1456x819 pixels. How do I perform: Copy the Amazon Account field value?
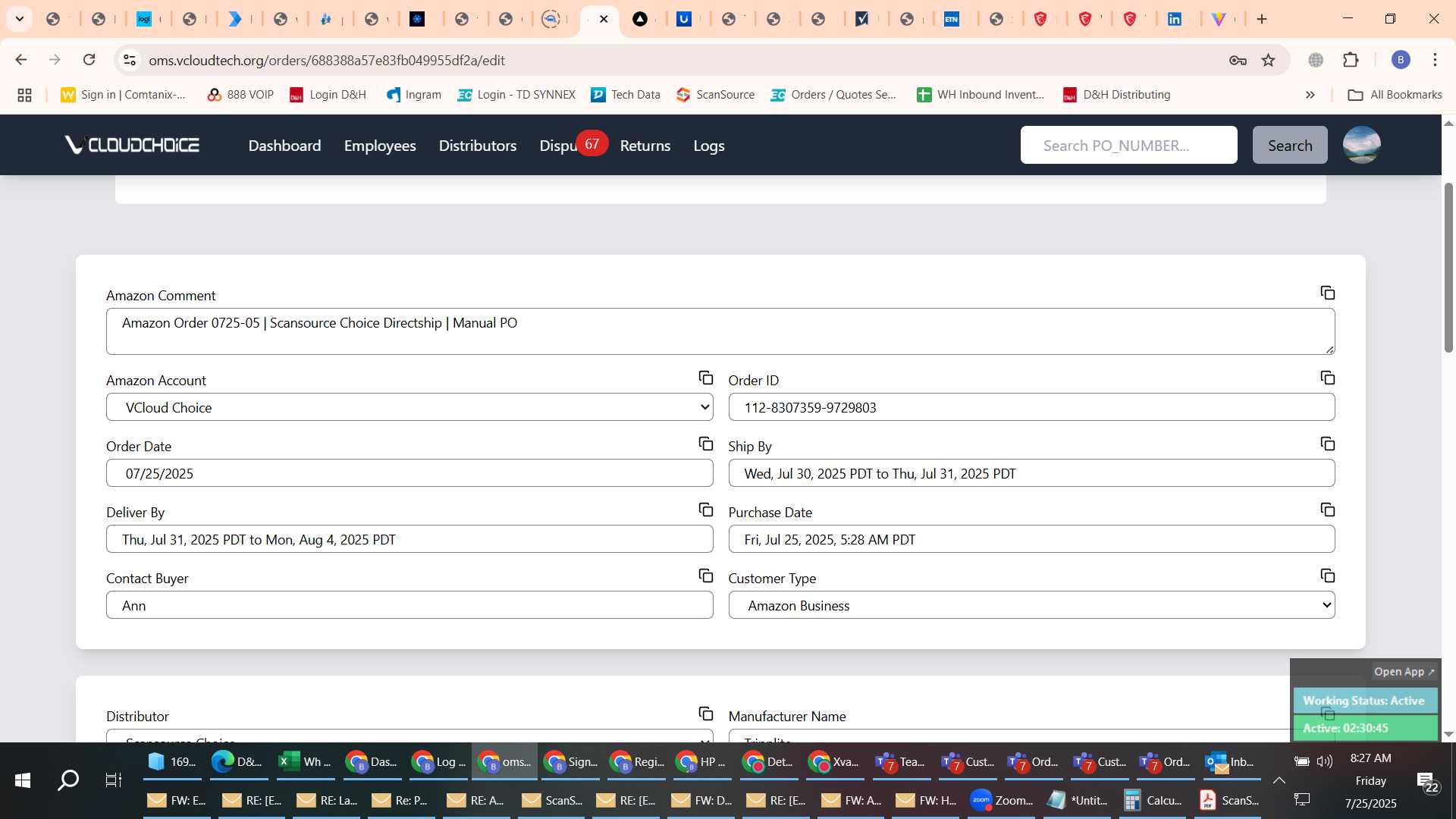click(705, 378)
